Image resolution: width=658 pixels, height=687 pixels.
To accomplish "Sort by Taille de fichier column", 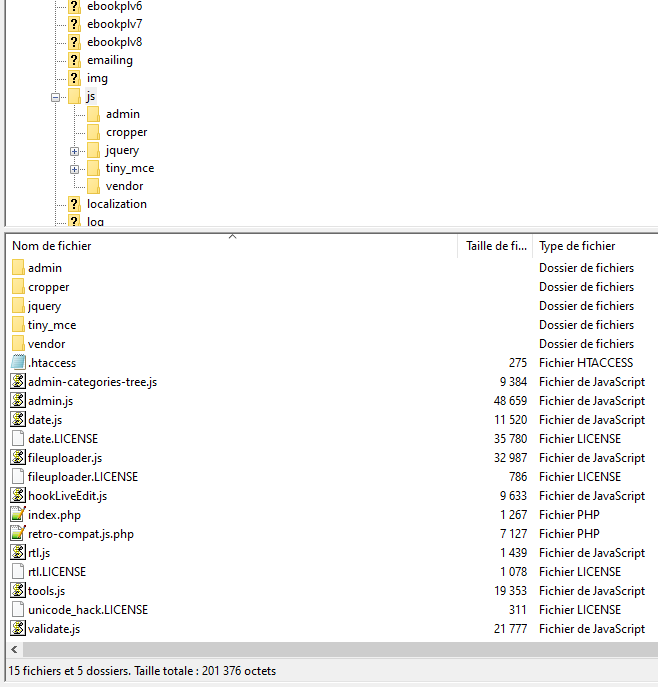I will [x=495, y=246].
